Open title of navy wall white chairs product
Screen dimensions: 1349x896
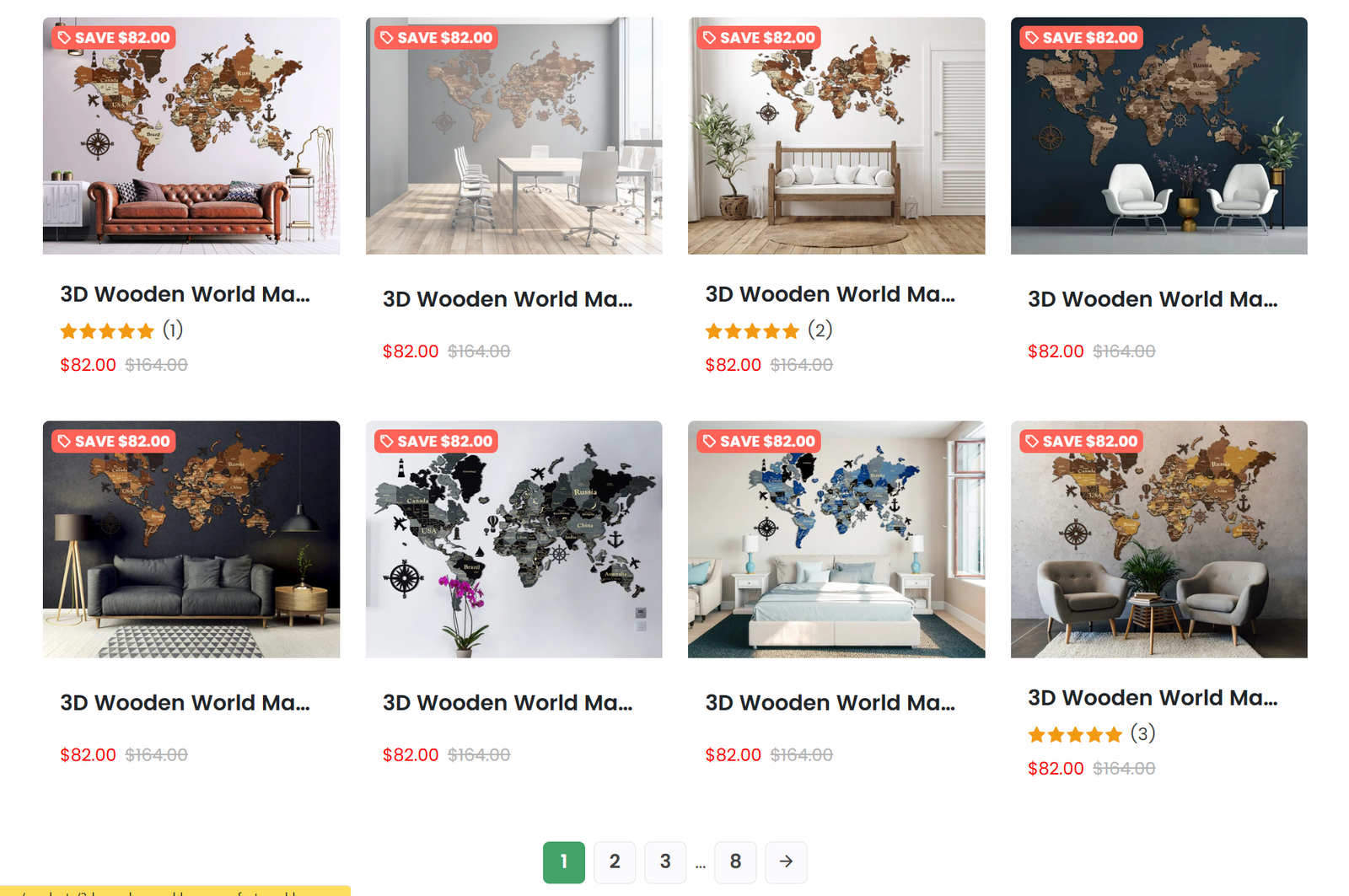click(1153, 299)
